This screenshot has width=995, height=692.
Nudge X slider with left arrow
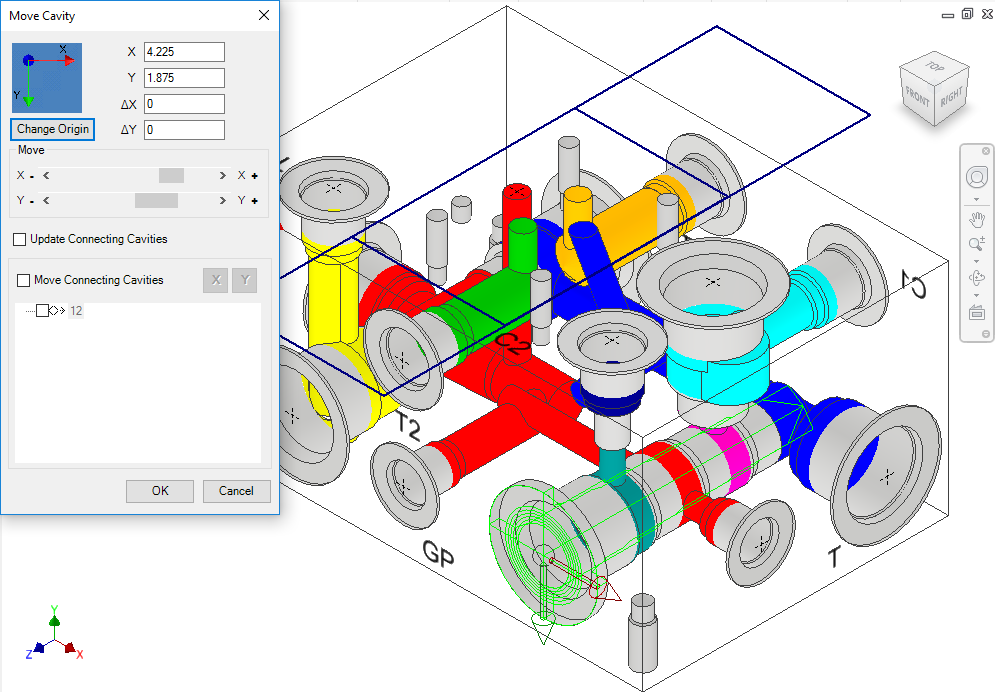(x=46, y=176)
